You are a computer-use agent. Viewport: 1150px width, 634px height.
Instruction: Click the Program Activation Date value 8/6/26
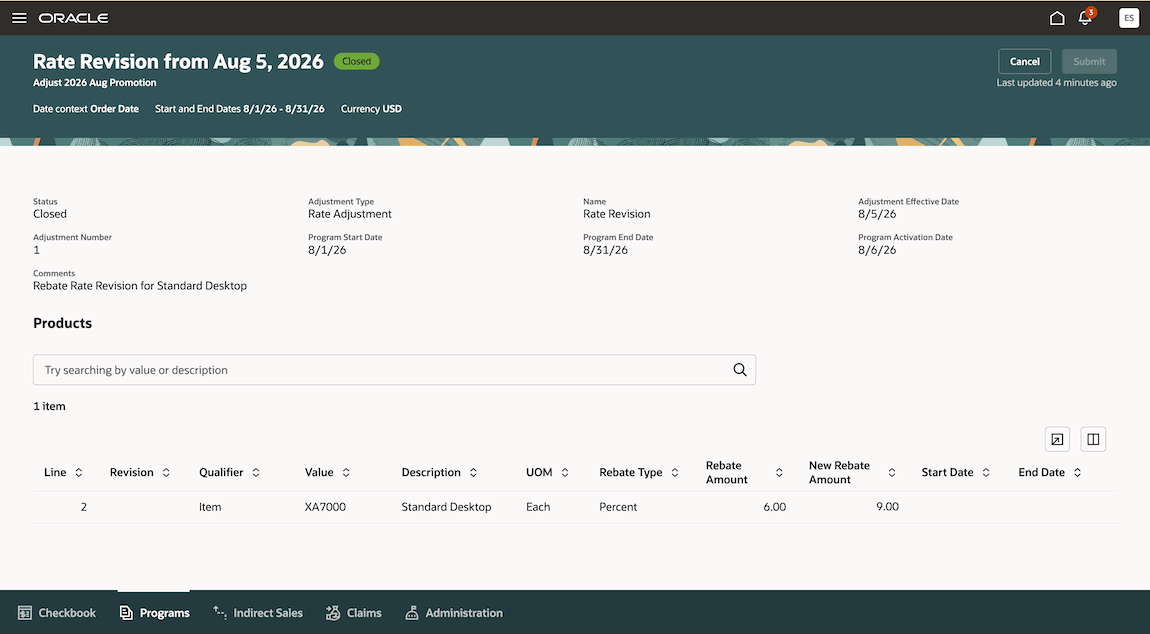tap(877, 250)
